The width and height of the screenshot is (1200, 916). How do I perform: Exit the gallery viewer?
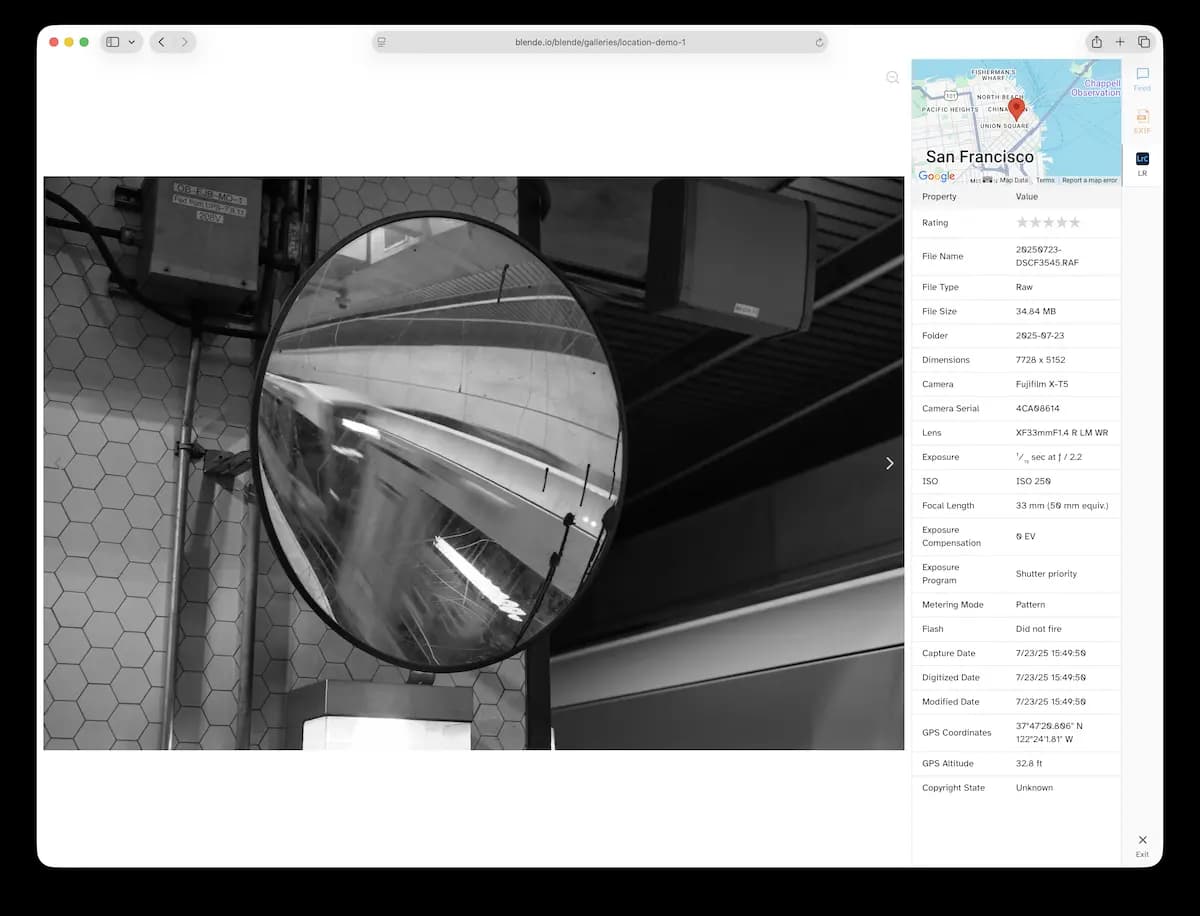point(1141,843)
